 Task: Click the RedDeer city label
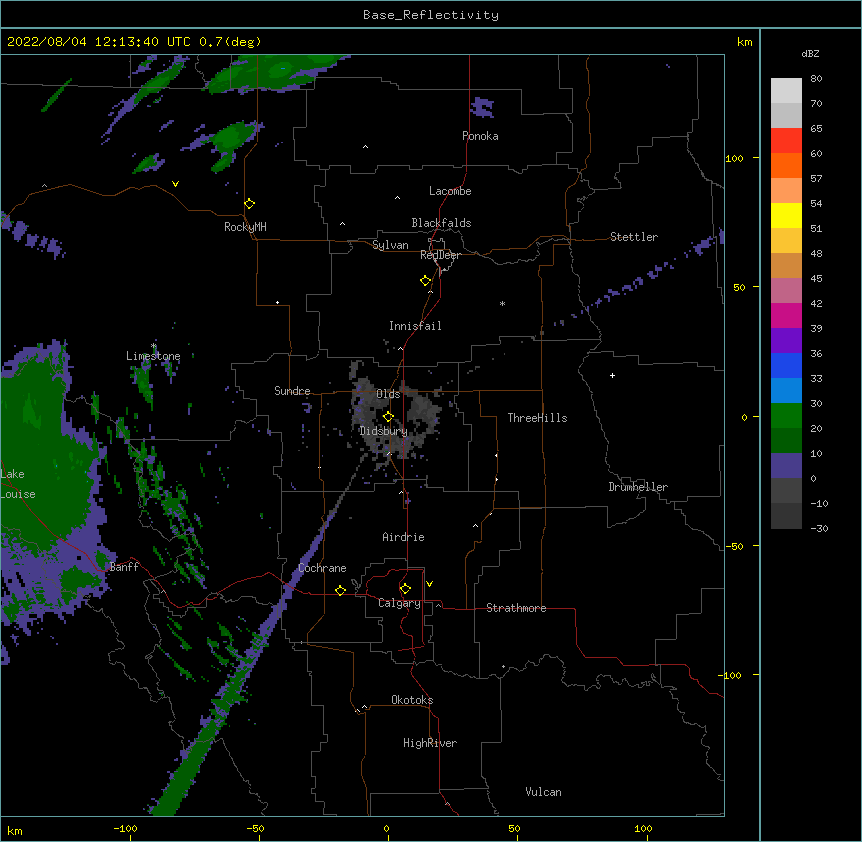tap(440, 255)
